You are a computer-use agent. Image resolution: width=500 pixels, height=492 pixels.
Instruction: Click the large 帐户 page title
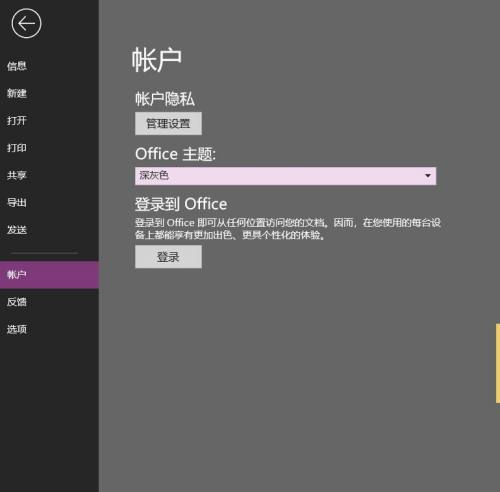(x=157, y=60)
